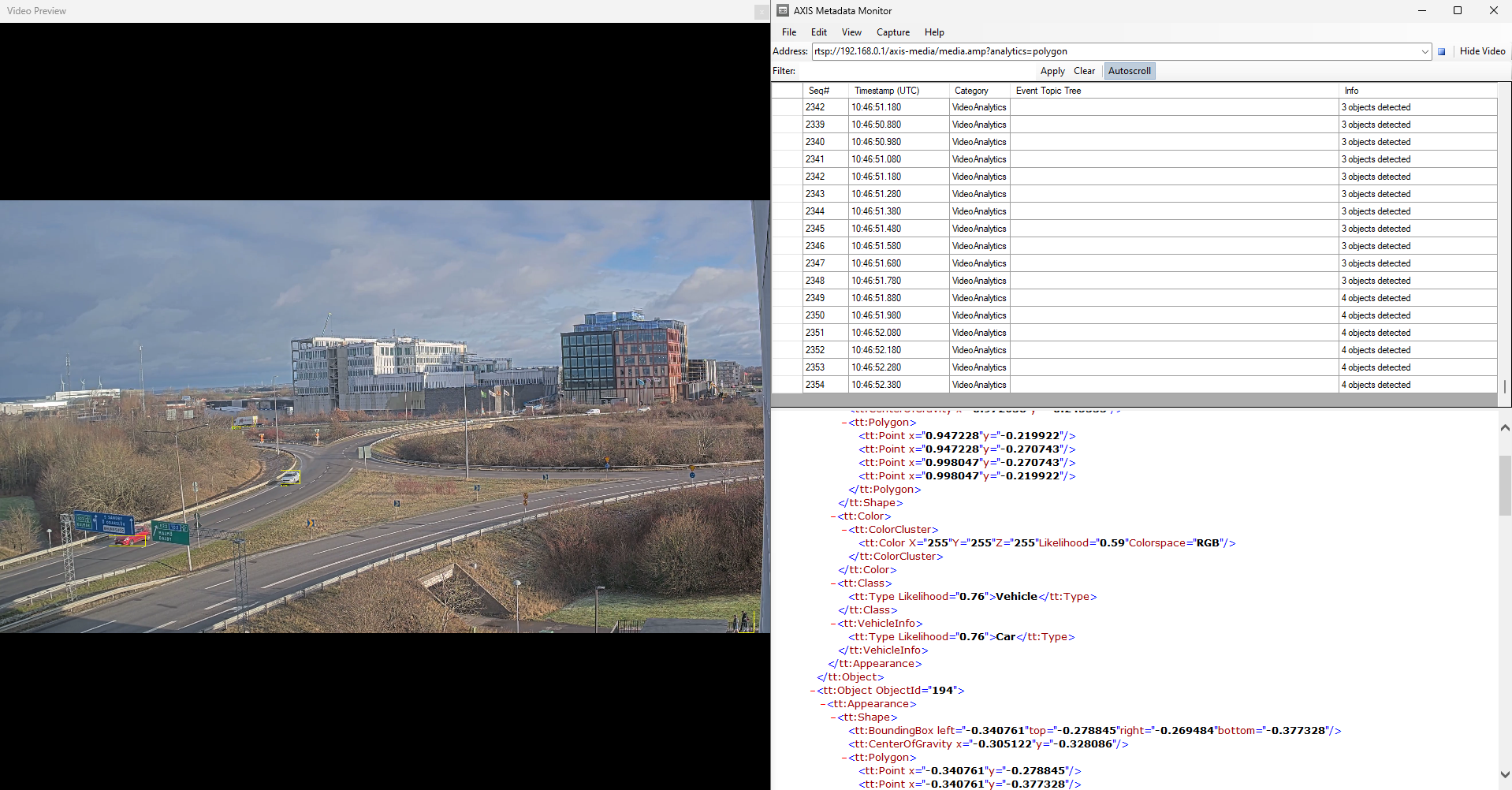Select the row with Seq# 2339
The height and width of the screenshot is (790, 1512).
1134,125
